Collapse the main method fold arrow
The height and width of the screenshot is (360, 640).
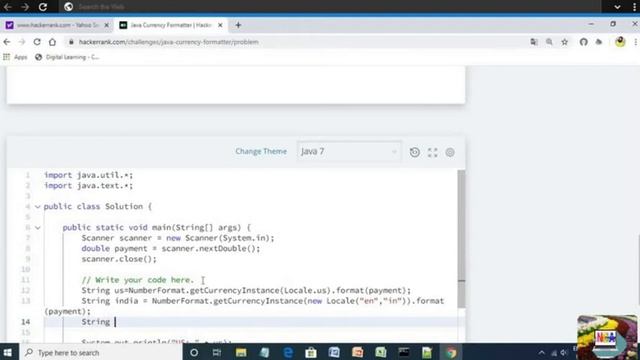[38, 228]
